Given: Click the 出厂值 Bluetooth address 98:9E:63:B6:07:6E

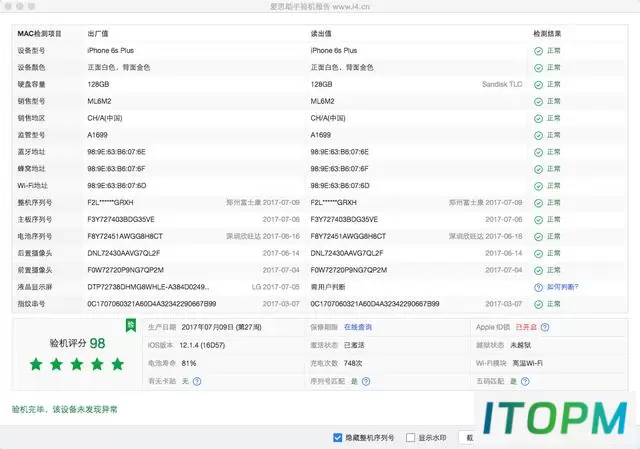Looking at the screenshot, I should click(116, 152).
